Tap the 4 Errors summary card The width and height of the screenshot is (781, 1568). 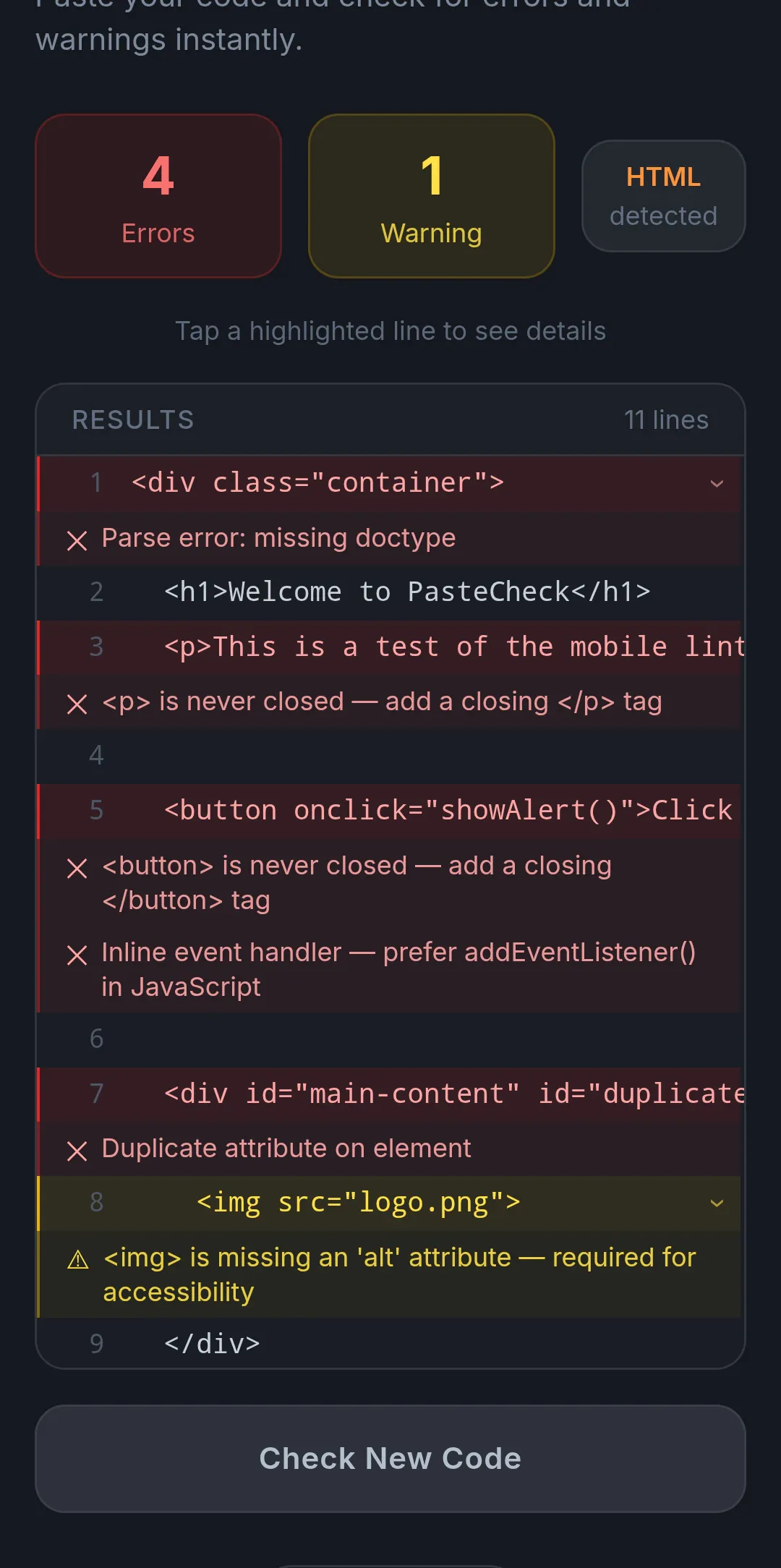coord(158,196)
